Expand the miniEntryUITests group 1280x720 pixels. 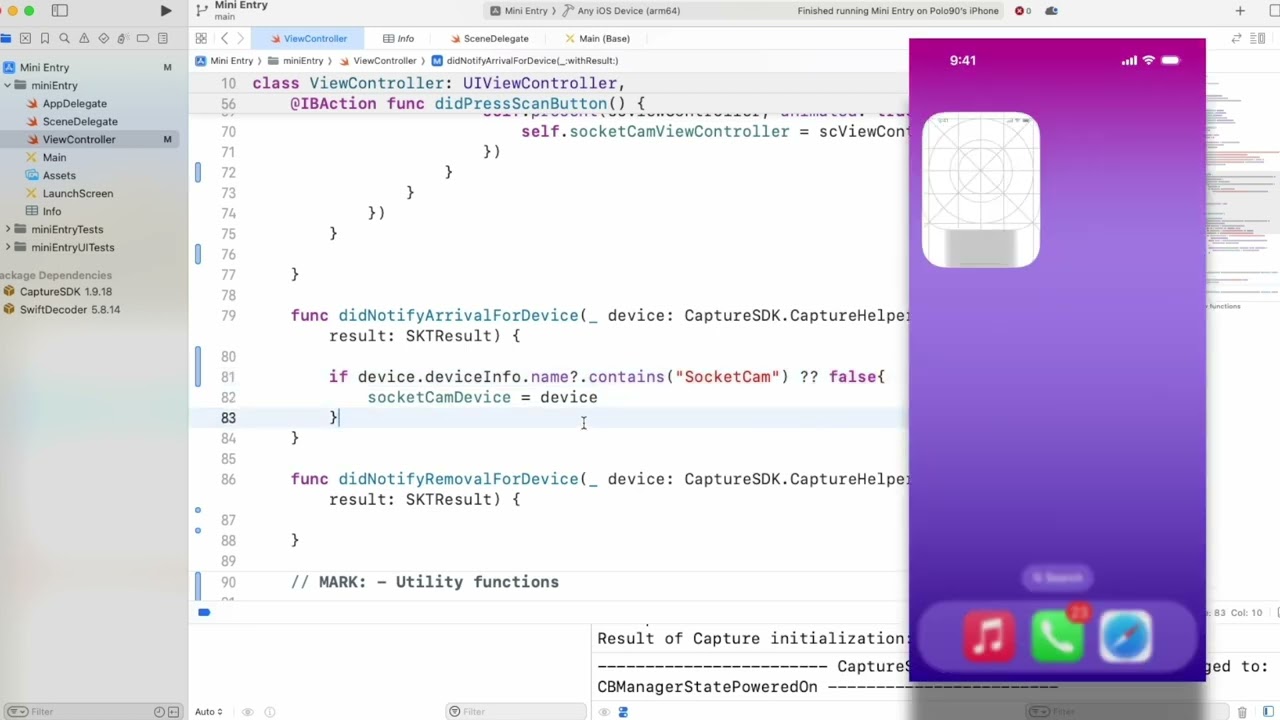coord(8,248)
